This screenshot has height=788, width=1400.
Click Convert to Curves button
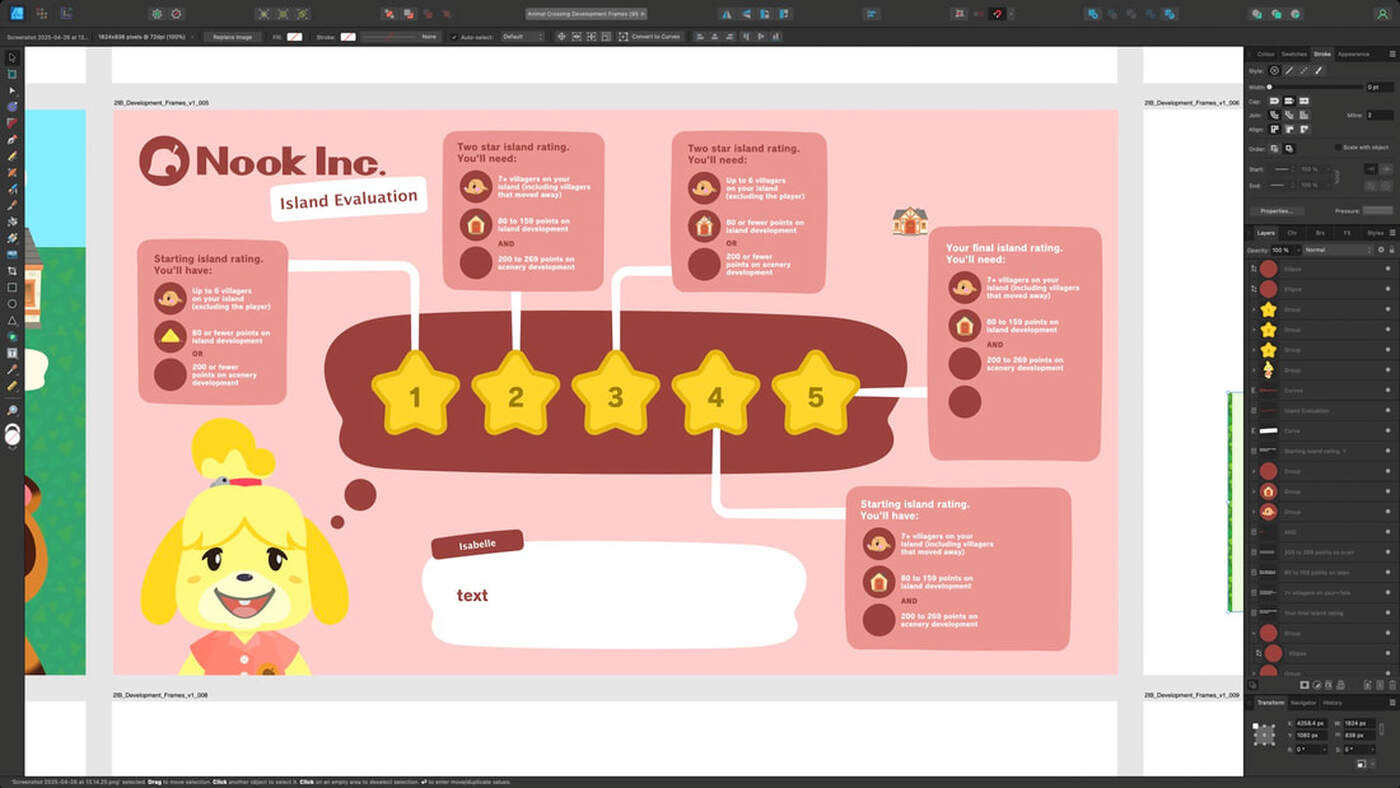pyautogui.click(x=650, y=36)
